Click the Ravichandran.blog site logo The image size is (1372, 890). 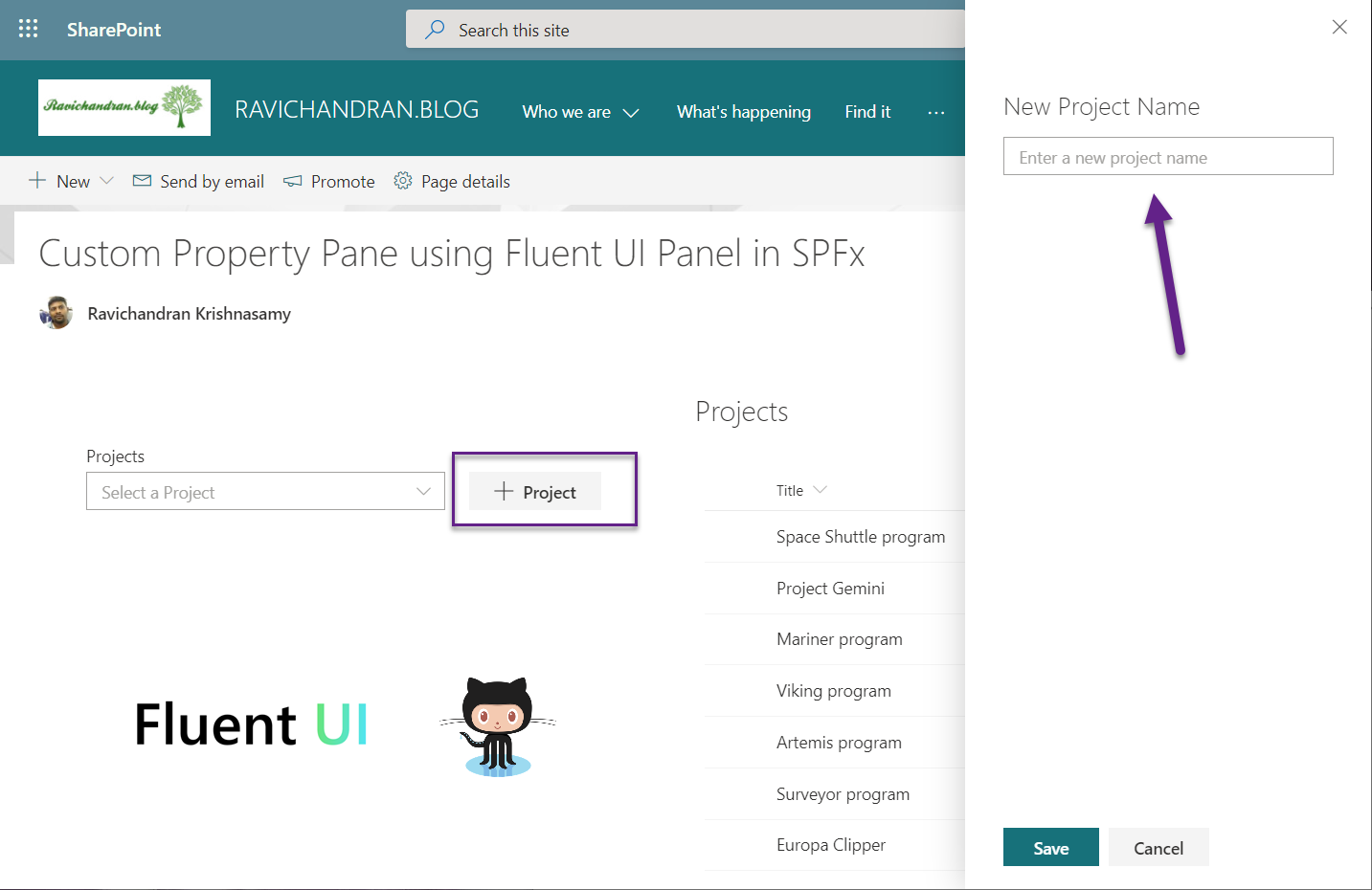[x=124, y=107]
